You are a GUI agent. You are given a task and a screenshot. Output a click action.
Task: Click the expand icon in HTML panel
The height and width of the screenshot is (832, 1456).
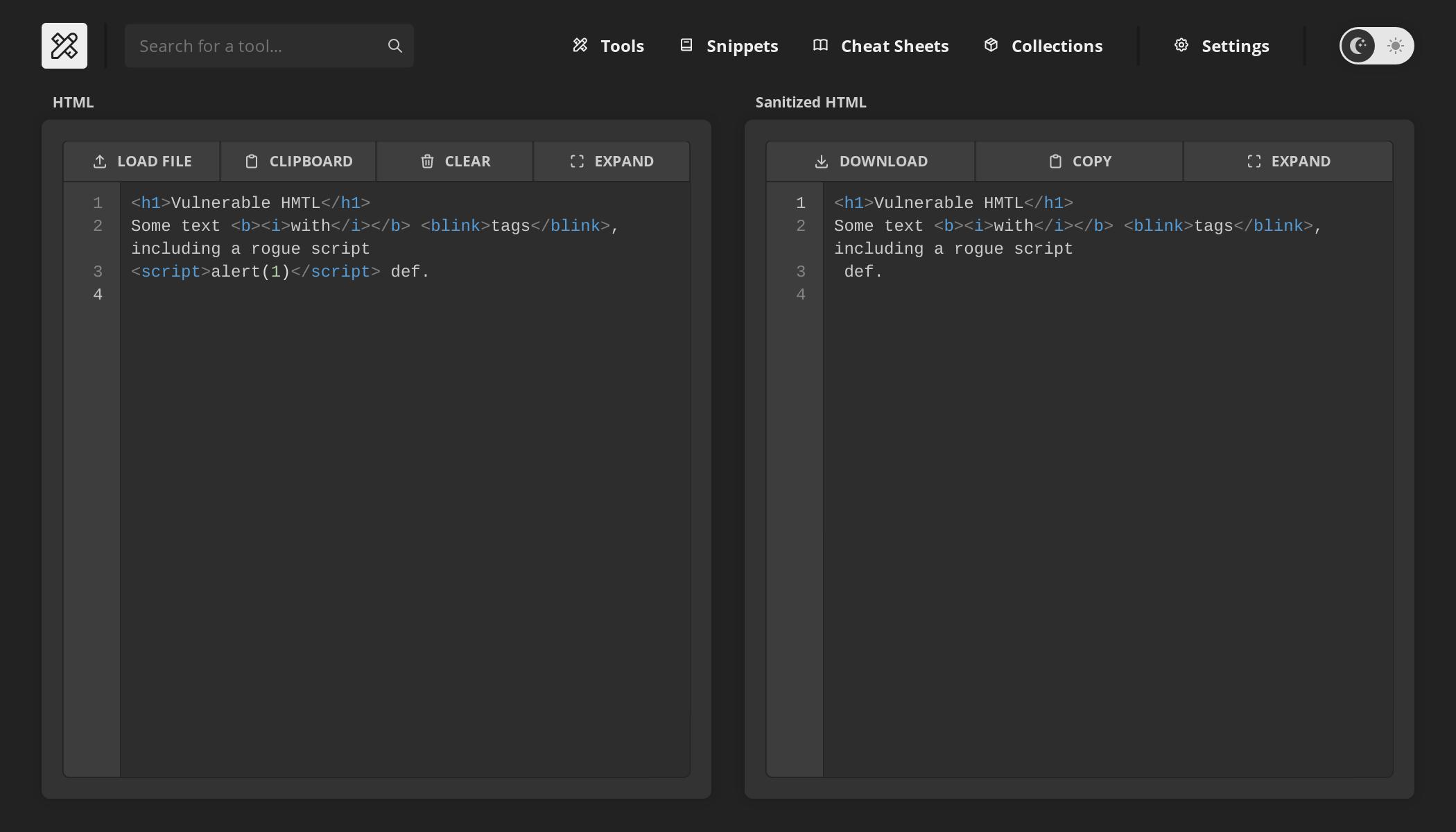[577, 162]
